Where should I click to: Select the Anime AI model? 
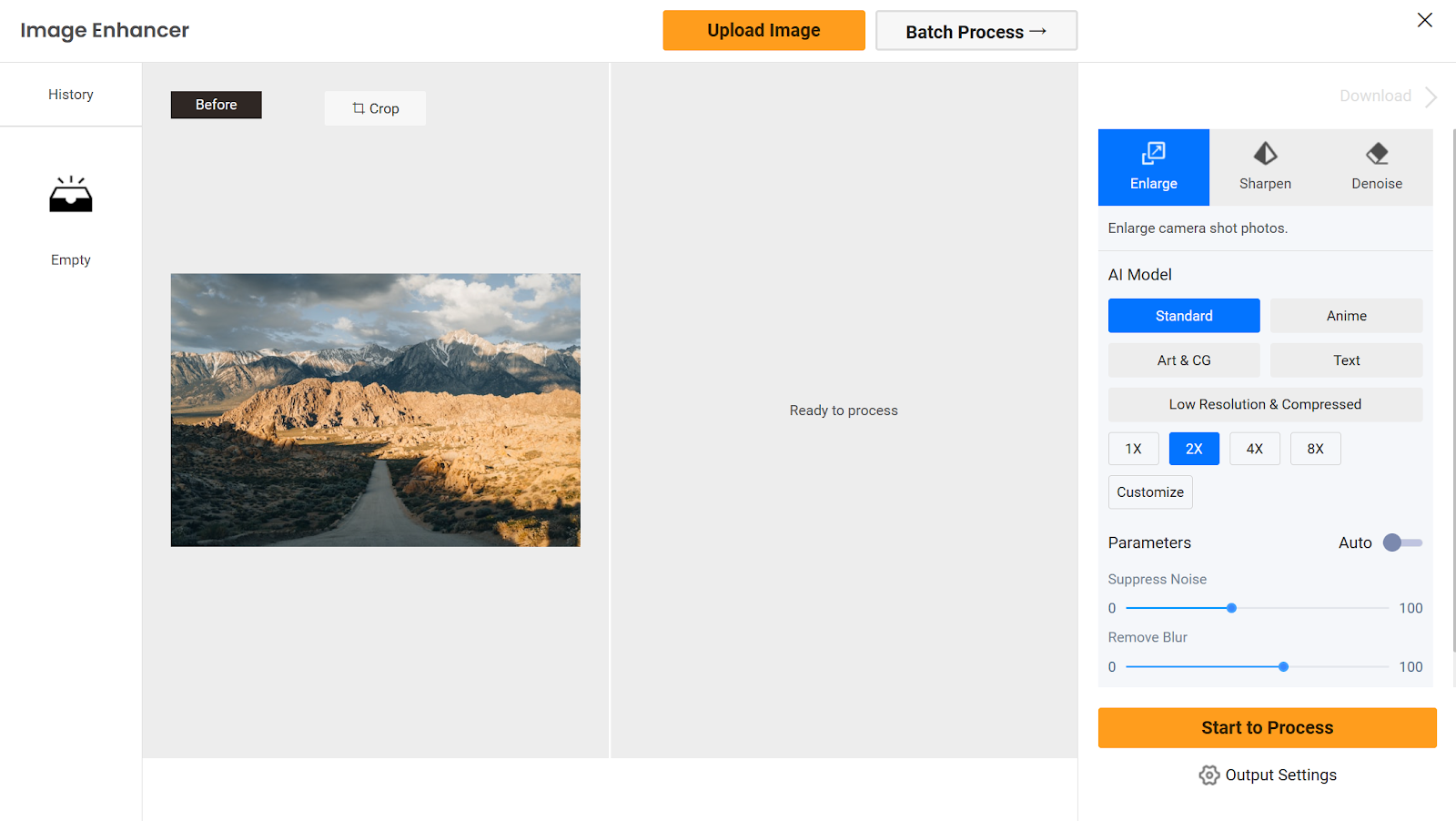[1347, 316]
